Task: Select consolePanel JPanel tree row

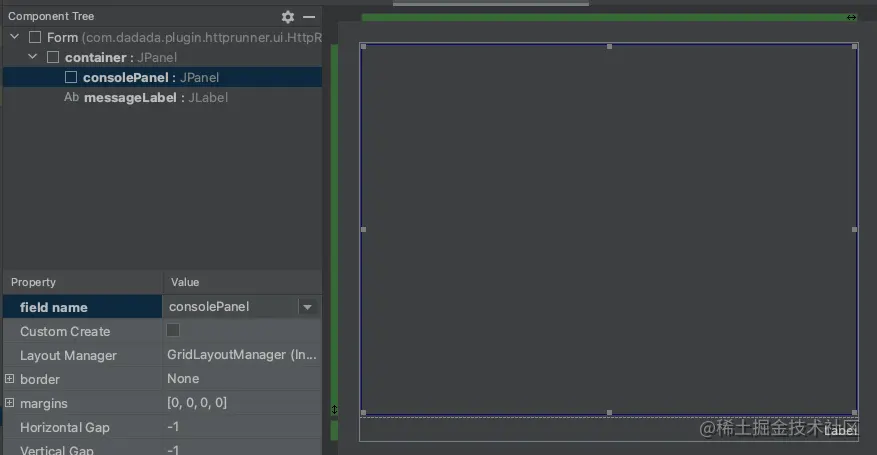Action: pos(162,77)
